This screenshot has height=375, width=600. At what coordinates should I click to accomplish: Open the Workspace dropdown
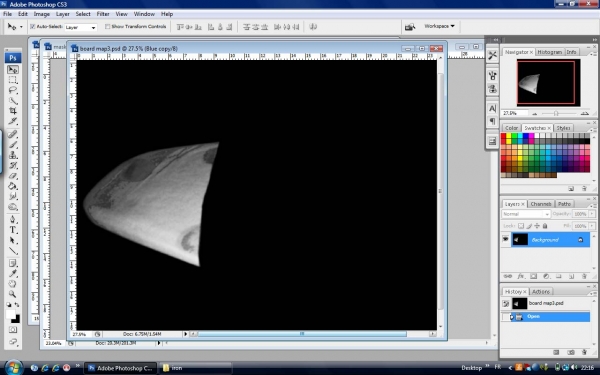click(439, 26)
